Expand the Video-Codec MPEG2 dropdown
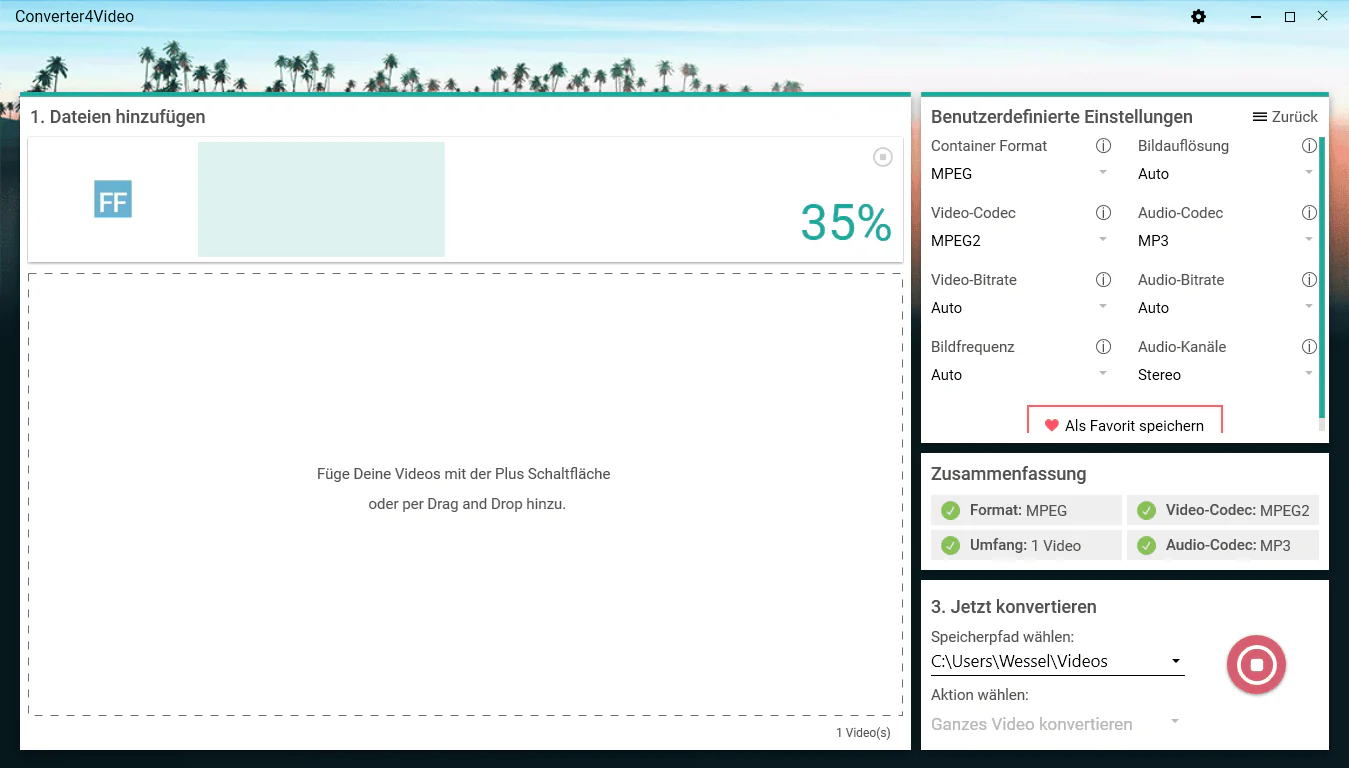Viewport: 1349px width, 768px height. [1020, 241]
